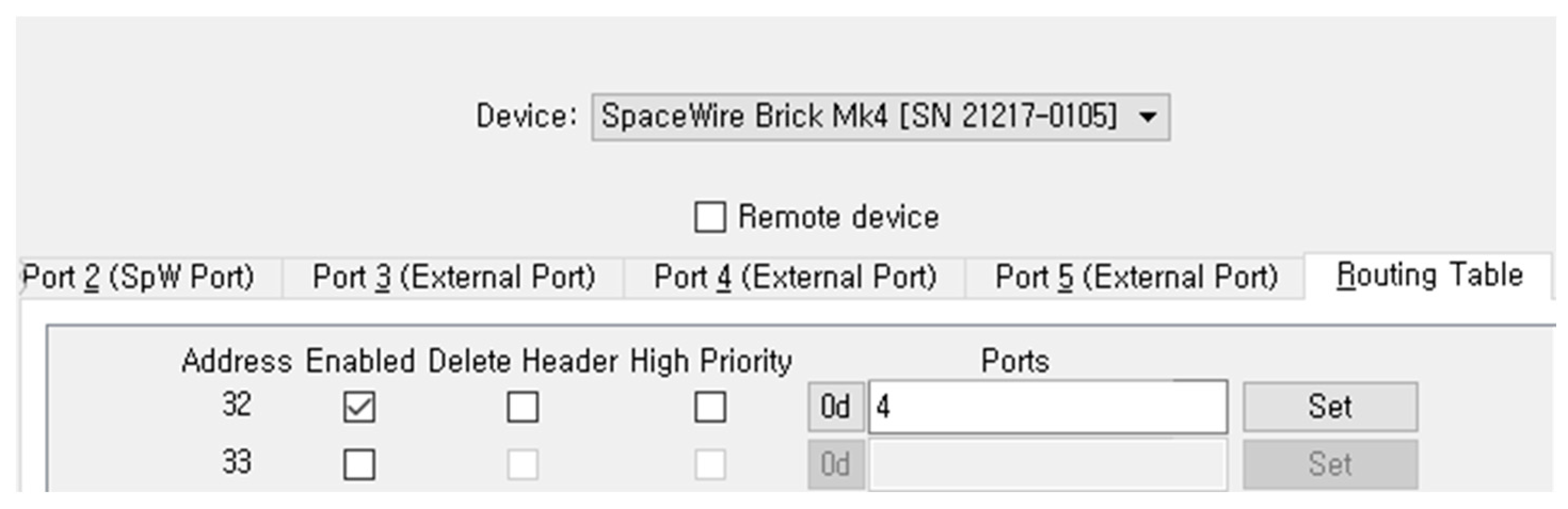Tick High Priority for address 33

[x=710, y=465]
